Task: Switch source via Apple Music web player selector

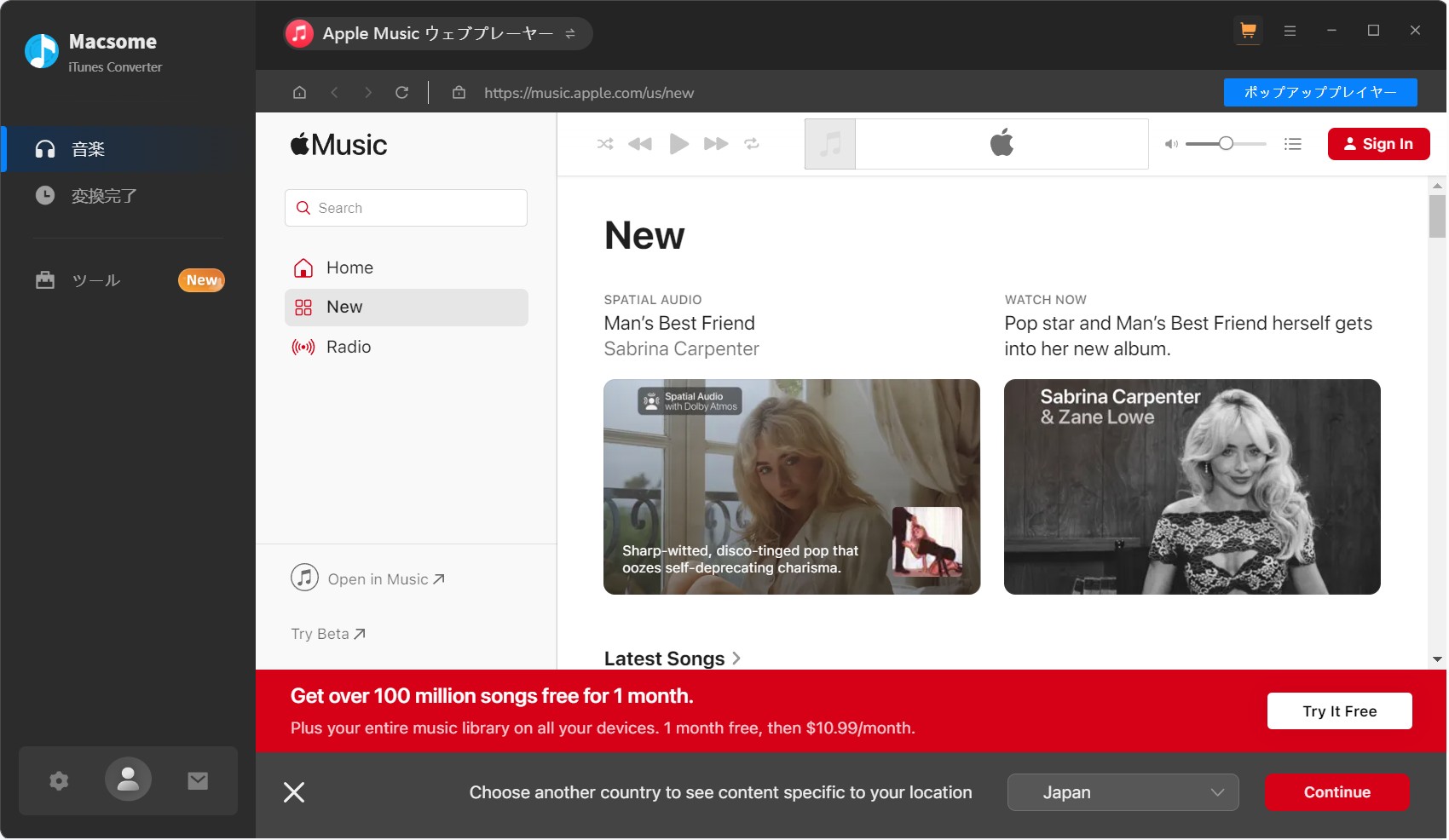Action: click(438, 34)
